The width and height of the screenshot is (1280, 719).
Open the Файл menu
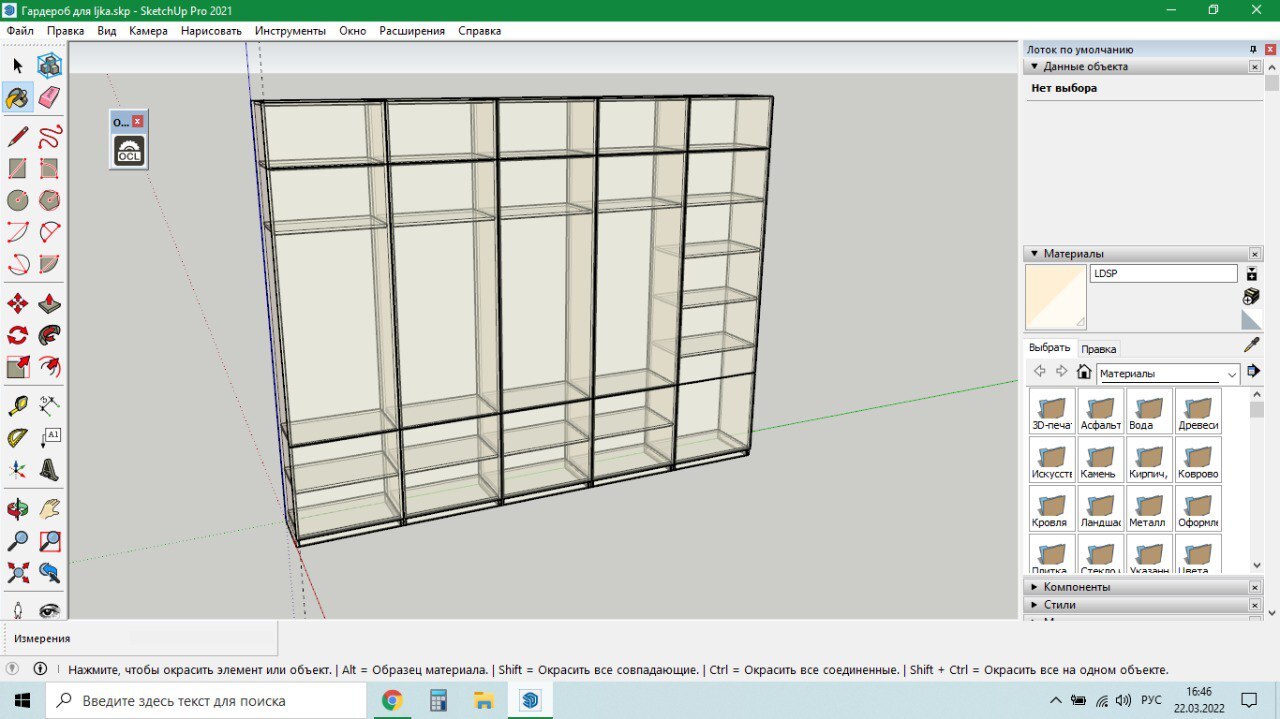[20, 31]
